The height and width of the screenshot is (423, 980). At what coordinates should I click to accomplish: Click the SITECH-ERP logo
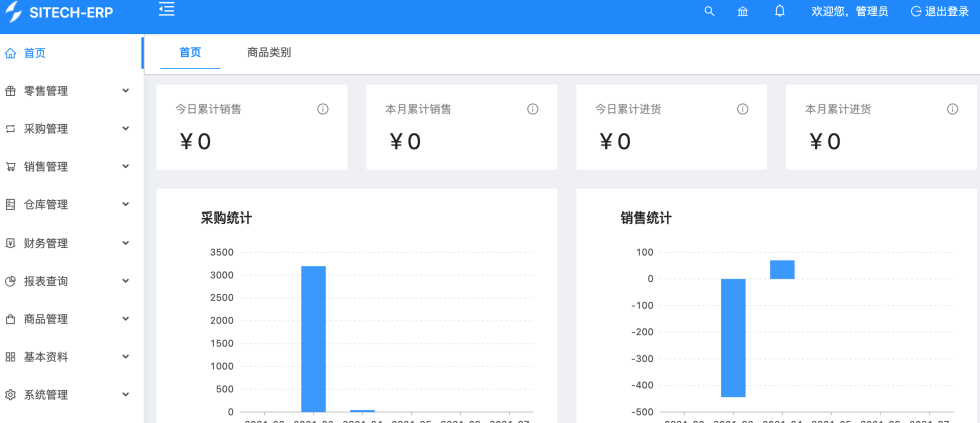60,11
